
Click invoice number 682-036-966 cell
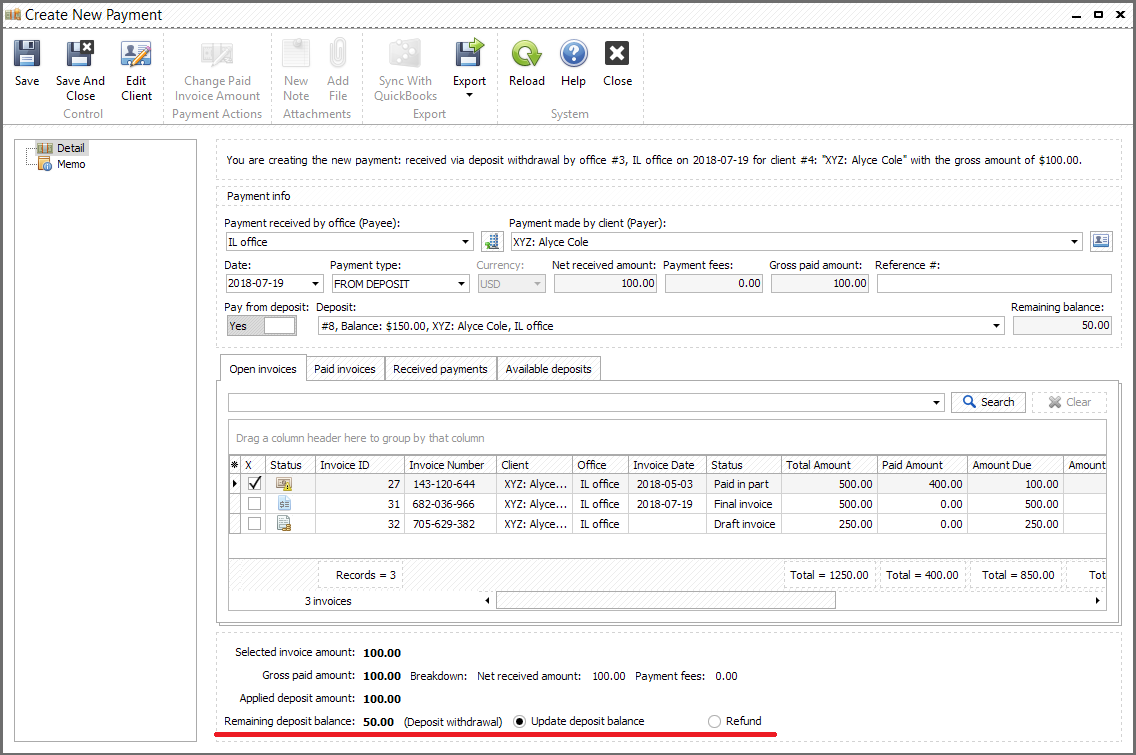[450, 504]
